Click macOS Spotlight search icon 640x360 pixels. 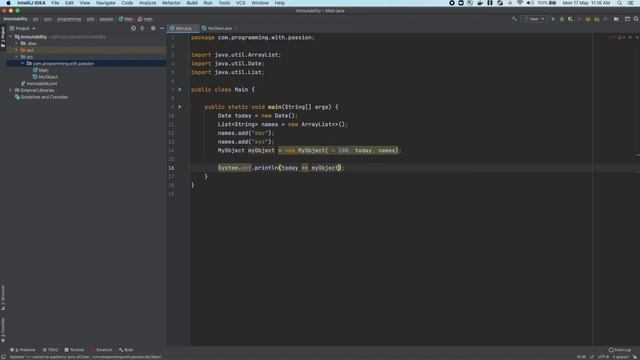coord(620,3)
